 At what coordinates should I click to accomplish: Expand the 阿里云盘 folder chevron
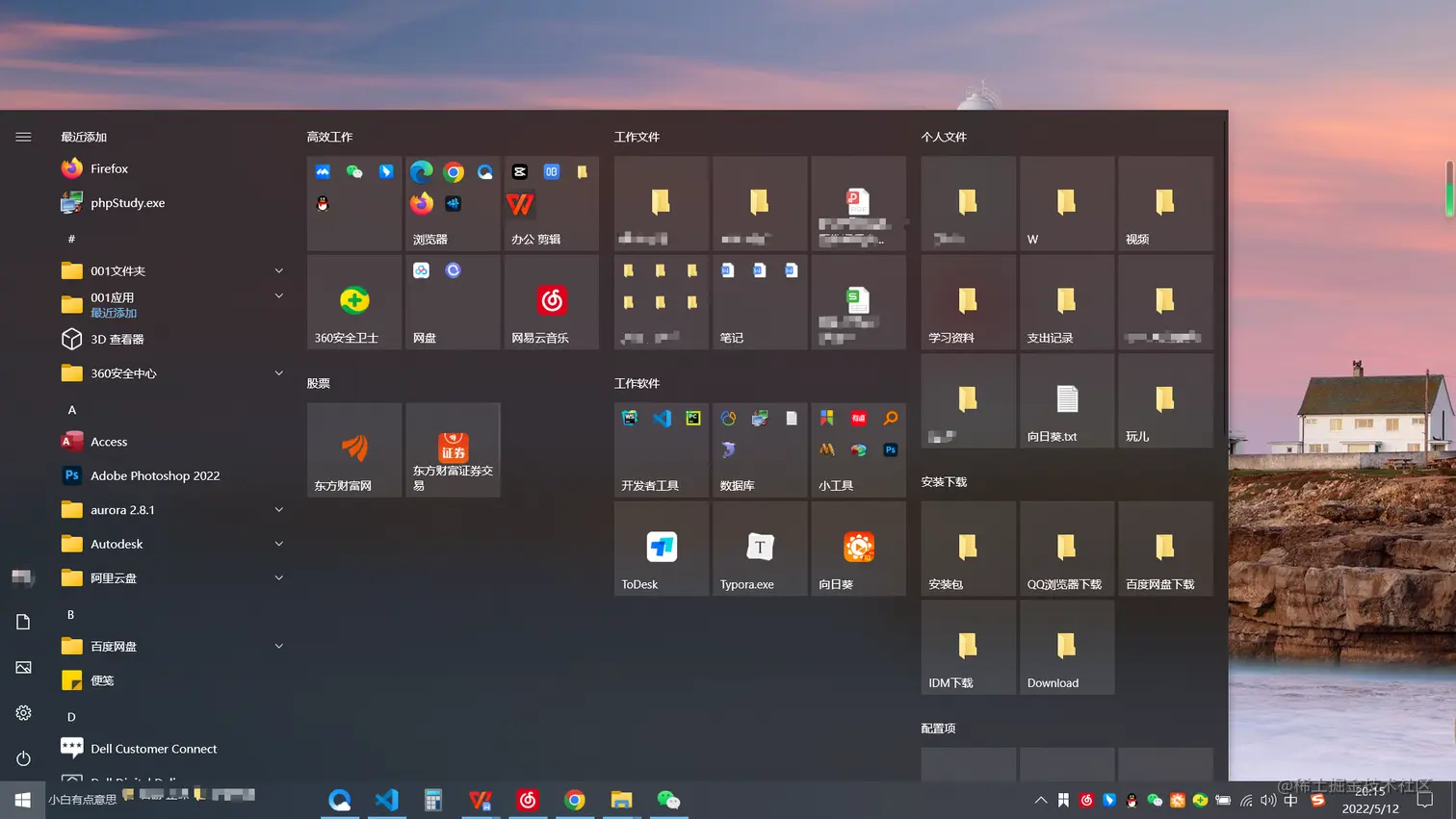click(279, 578)
